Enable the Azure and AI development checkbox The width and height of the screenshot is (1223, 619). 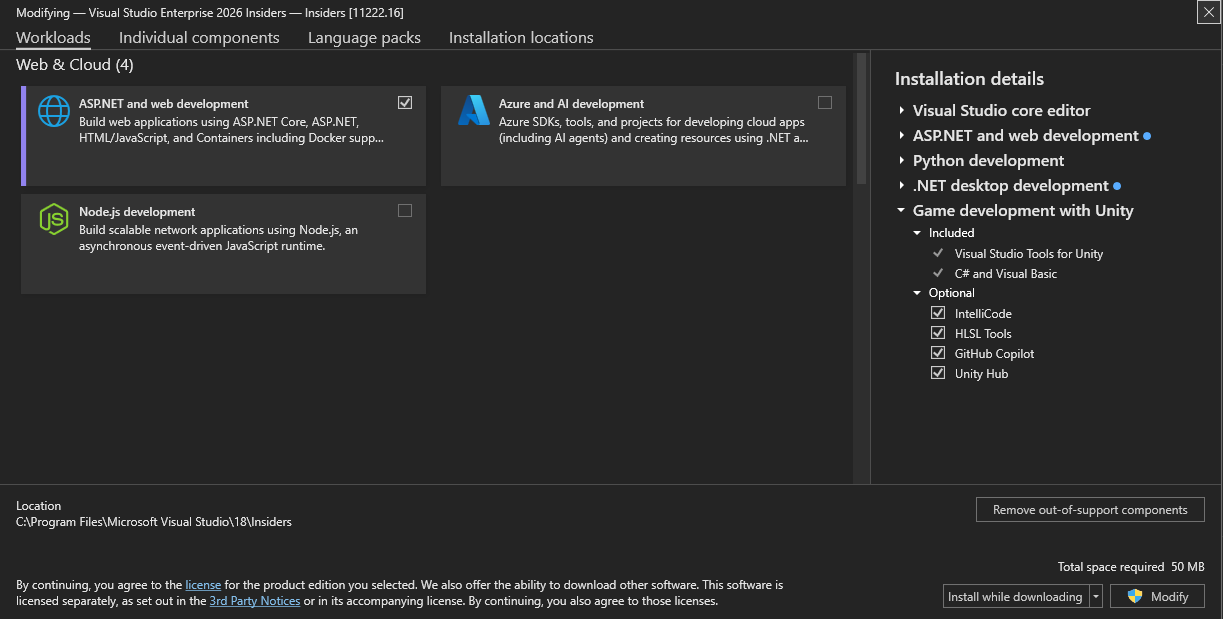[825, 102]
